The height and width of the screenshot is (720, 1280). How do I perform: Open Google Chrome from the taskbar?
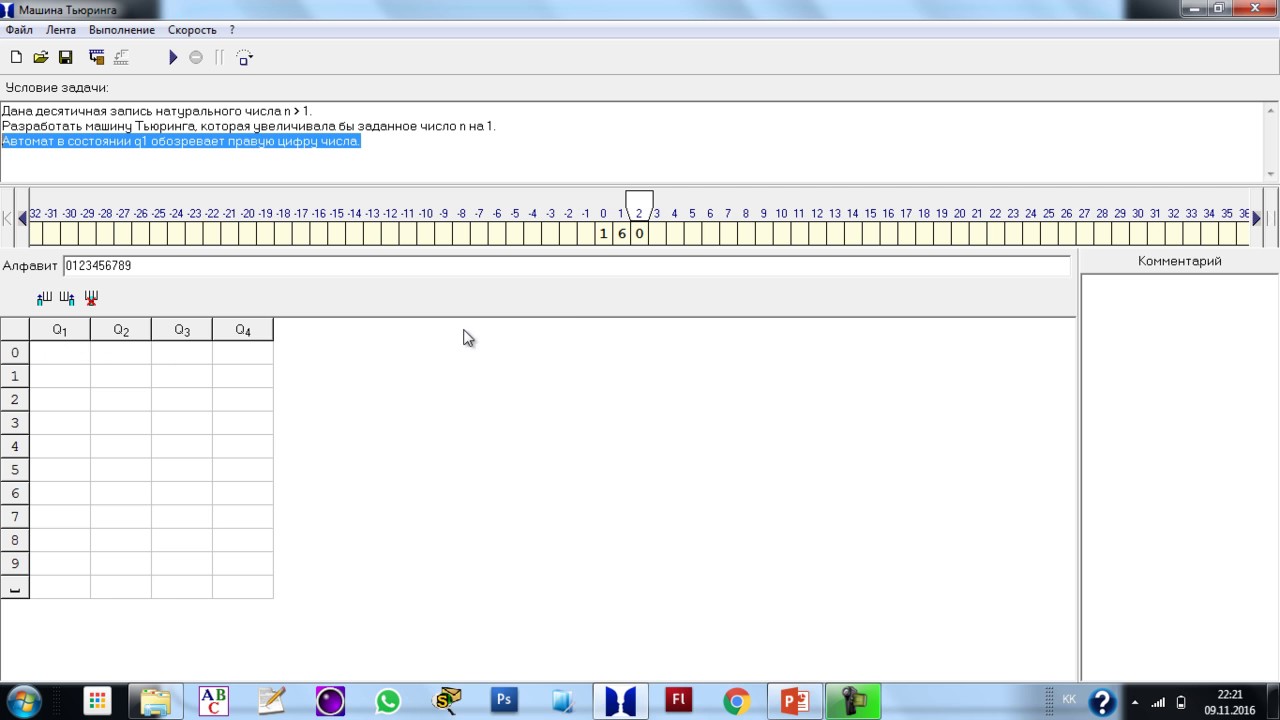pyautogui.click(x=737, y=701)
